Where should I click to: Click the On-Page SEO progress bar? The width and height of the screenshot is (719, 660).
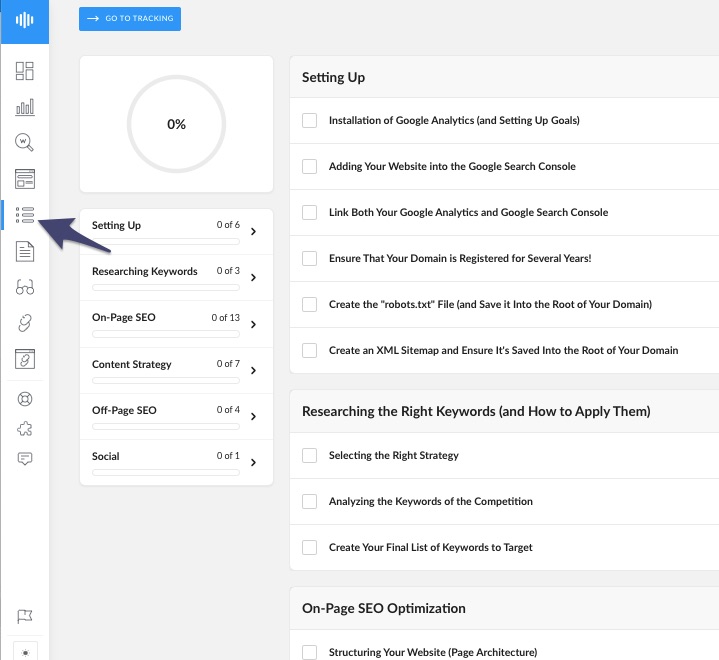click(166, 334)
